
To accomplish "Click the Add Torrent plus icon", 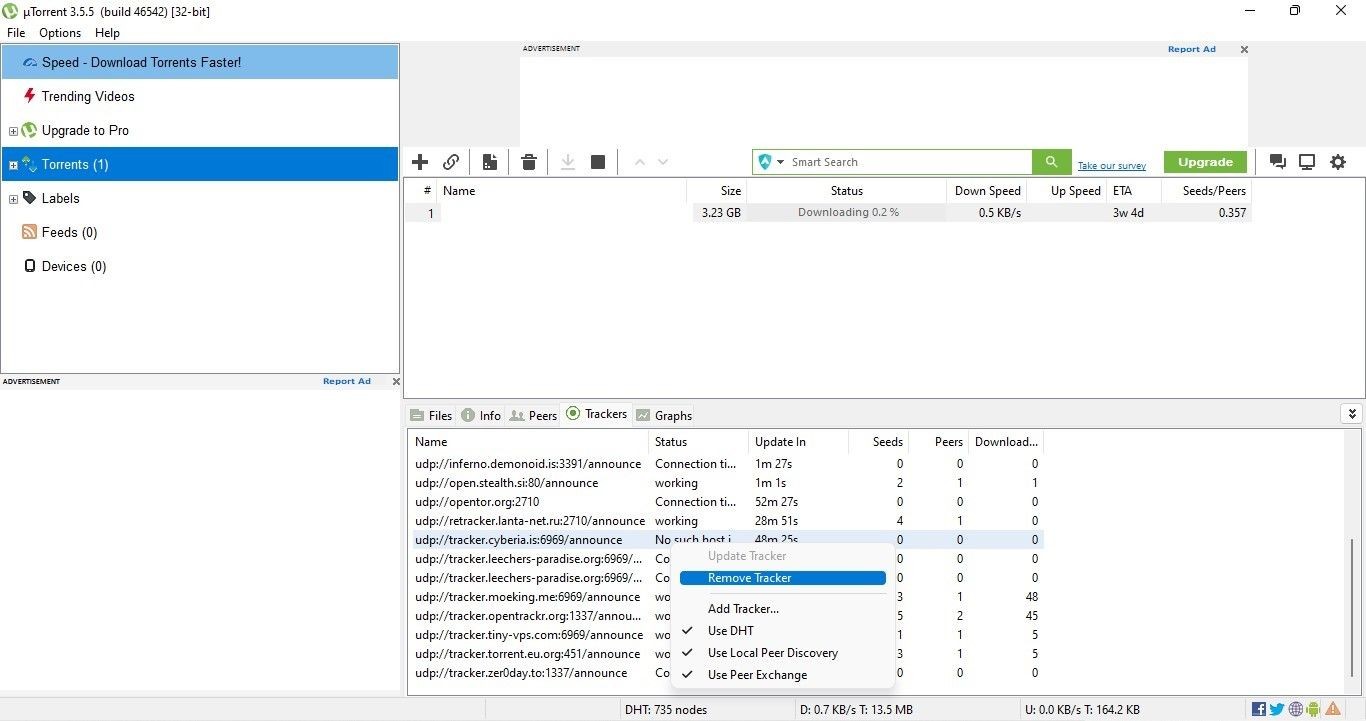I will tap(420, 162).
